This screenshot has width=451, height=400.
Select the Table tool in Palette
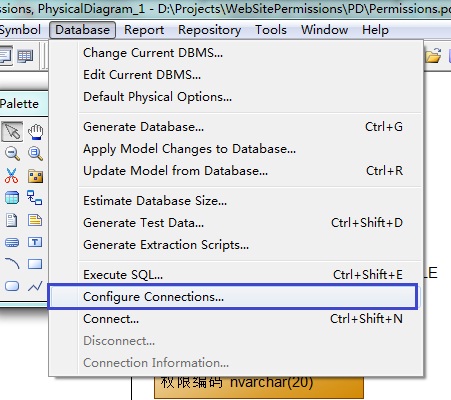(x=12, y=198)
